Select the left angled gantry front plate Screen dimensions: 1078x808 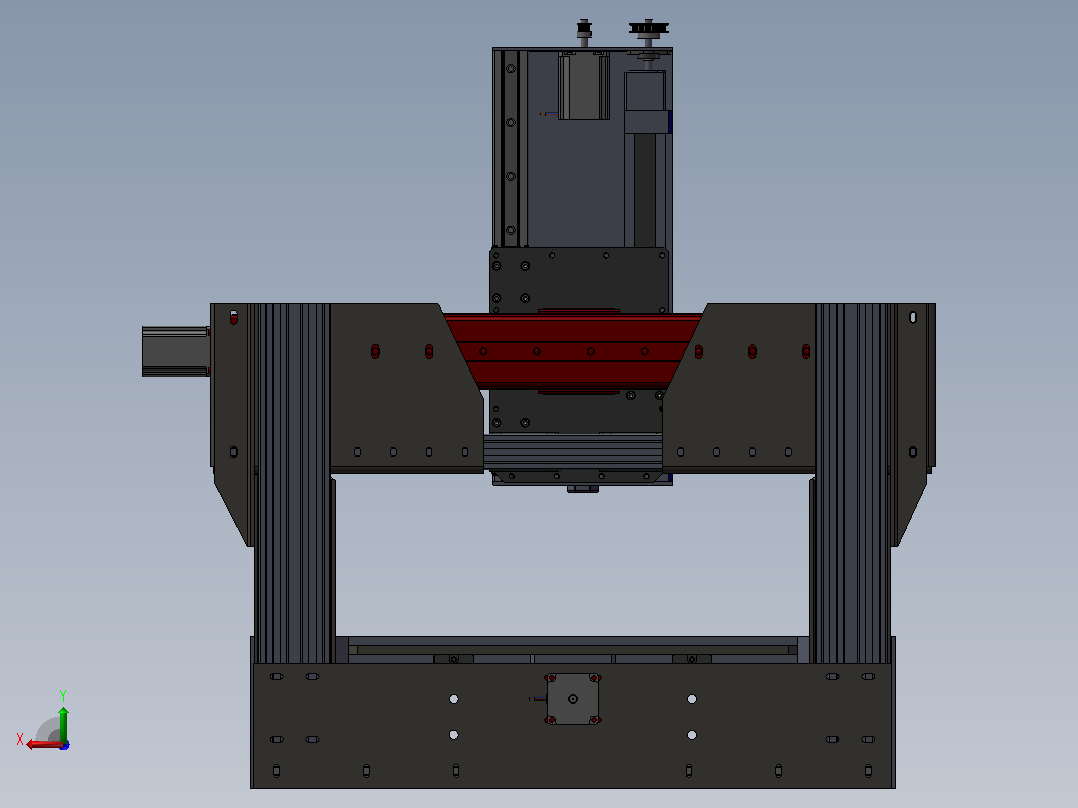pos(406,389)
